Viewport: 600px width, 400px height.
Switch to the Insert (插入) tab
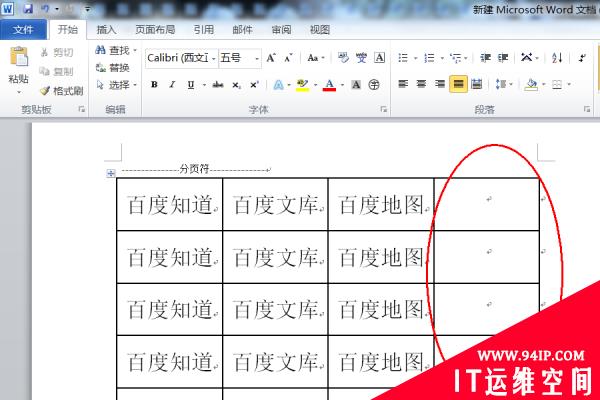[106, 29]
